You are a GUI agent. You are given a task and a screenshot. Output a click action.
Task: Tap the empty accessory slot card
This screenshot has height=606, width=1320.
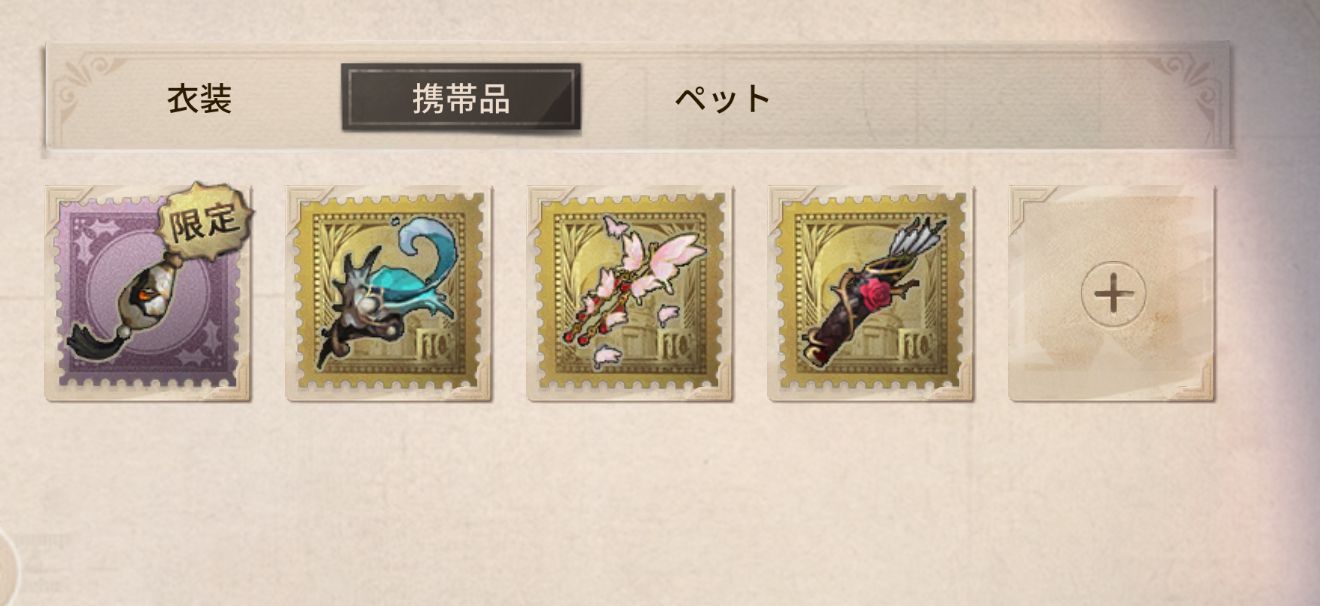[1112, 293]
